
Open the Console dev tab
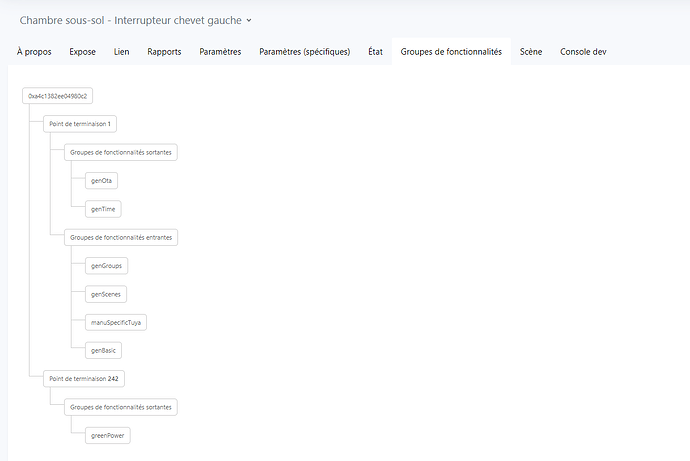583,52
